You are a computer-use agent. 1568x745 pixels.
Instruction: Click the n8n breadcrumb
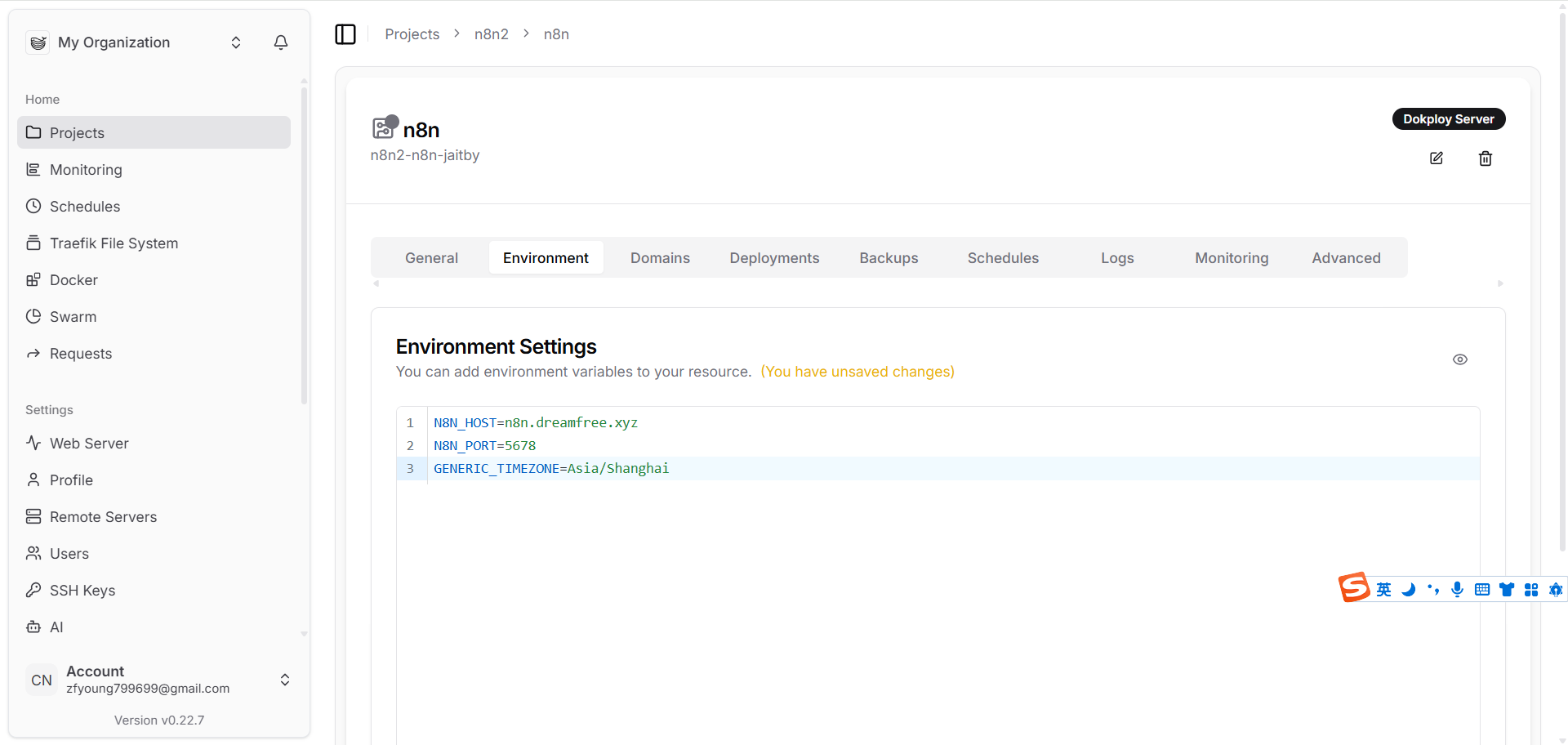click(x=556, y=34)
